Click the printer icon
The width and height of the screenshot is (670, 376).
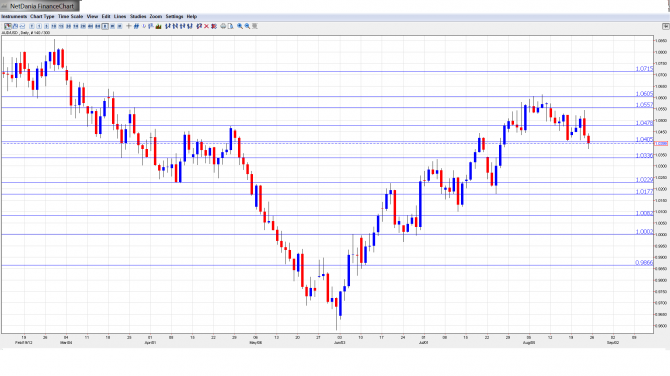223,26
